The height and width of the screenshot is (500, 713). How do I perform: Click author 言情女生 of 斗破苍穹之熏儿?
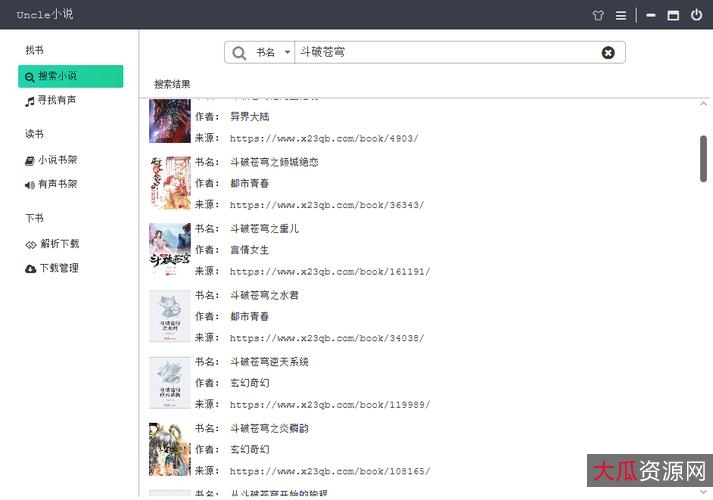pos(250,250)
